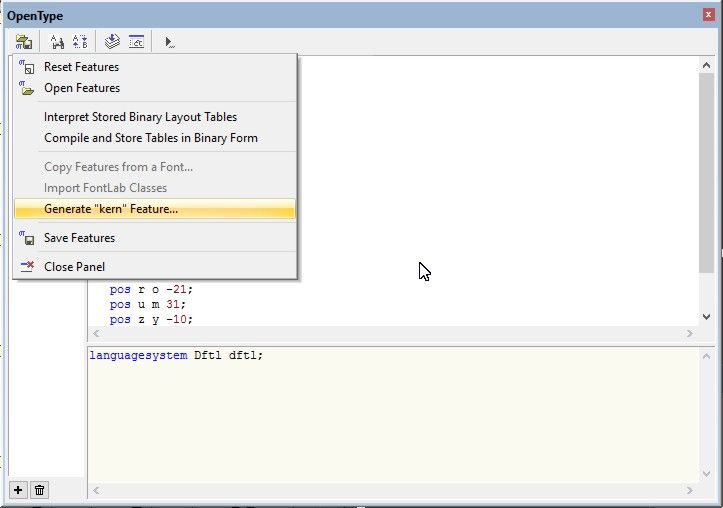The width and height of the screenshot is (723, 508).
Task: Close the OpenType panel with X
Action: point(708,15)
